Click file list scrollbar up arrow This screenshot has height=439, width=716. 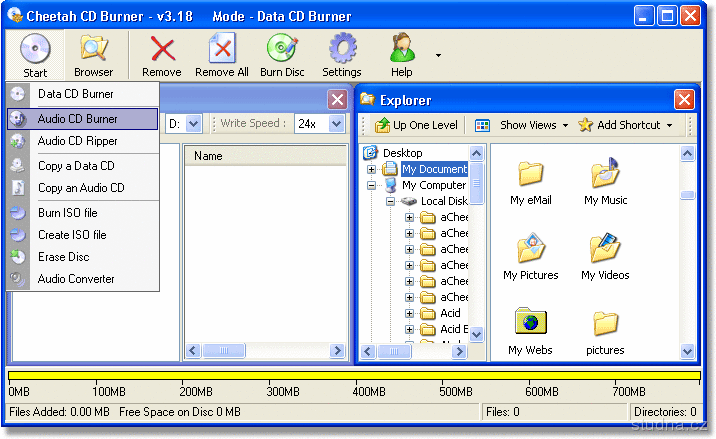pyautogui.click(x=687, y=153)
